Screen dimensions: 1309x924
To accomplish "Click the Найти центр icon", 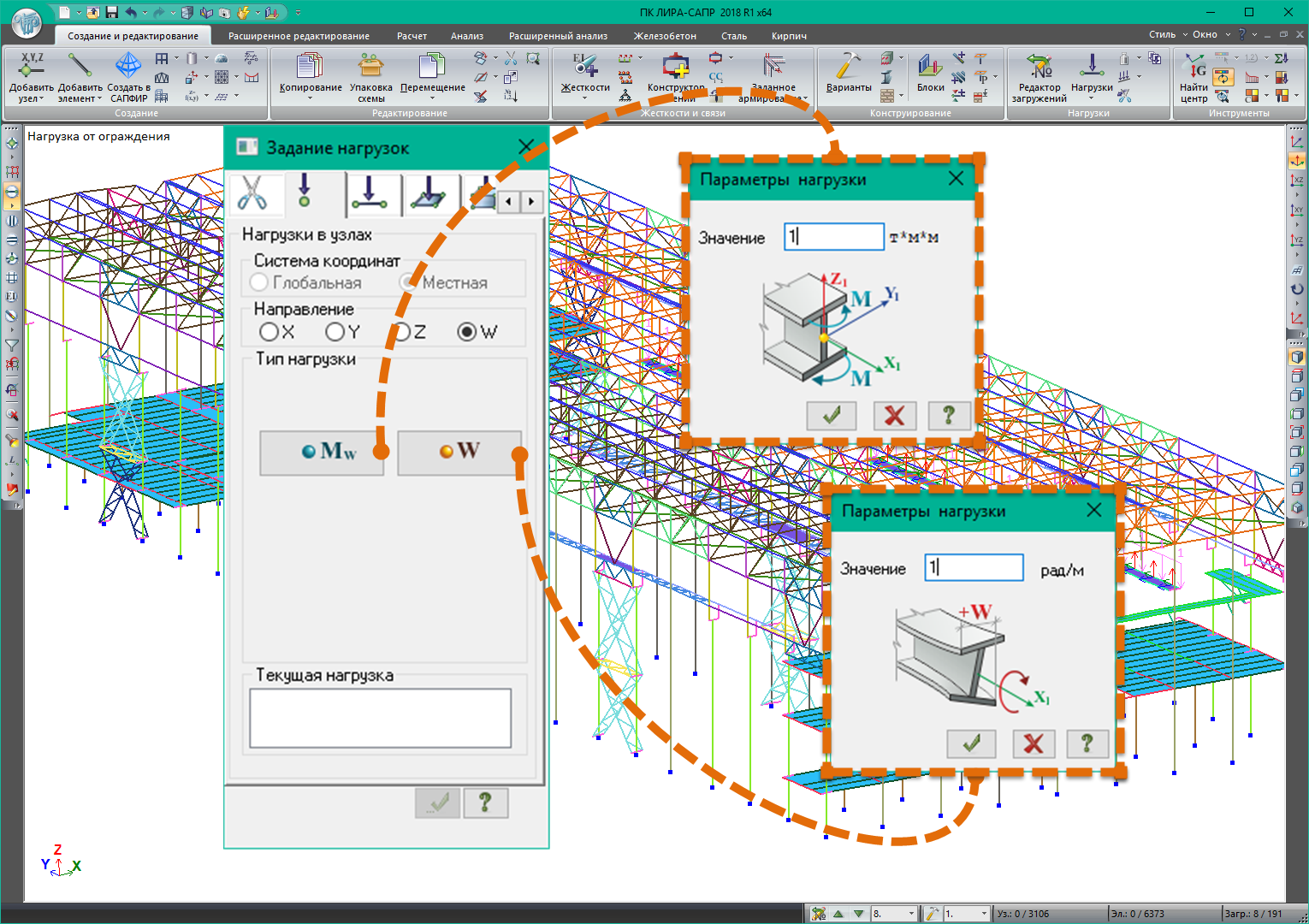I will coord(1193,68).
